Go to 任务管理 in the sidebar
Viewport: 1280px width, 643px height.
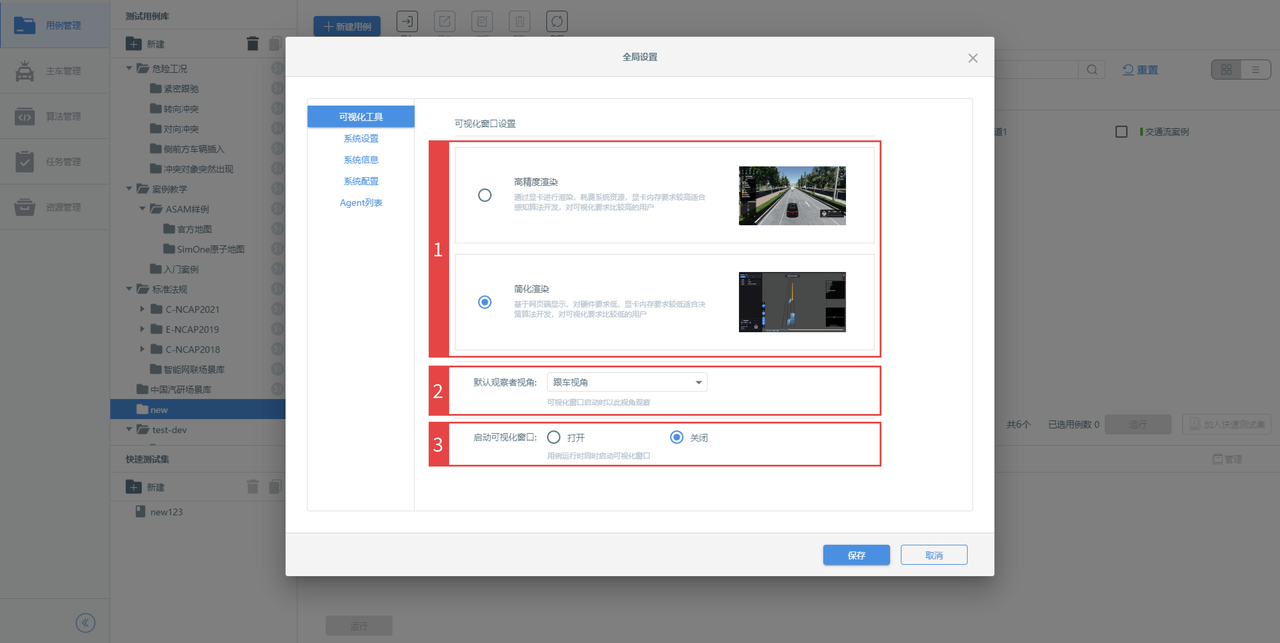pos(25,162)
